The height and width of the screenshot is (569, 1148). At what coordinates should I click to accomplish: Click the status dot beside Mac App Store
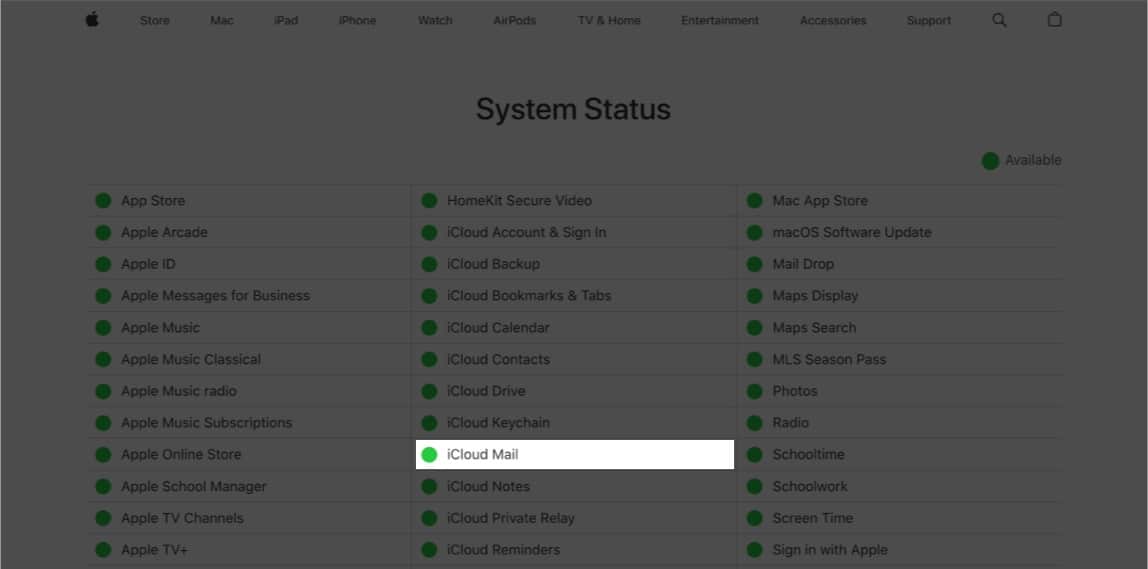pos(754,201)
